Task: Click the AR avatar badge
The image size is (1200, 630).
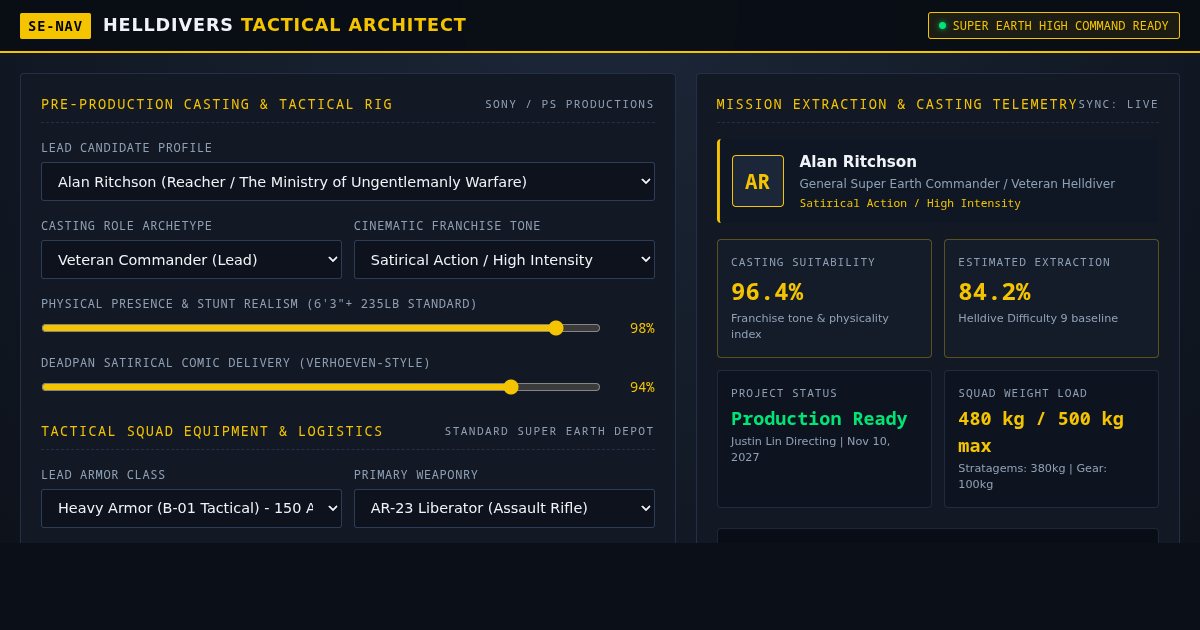Action: [x=758, y=181]
